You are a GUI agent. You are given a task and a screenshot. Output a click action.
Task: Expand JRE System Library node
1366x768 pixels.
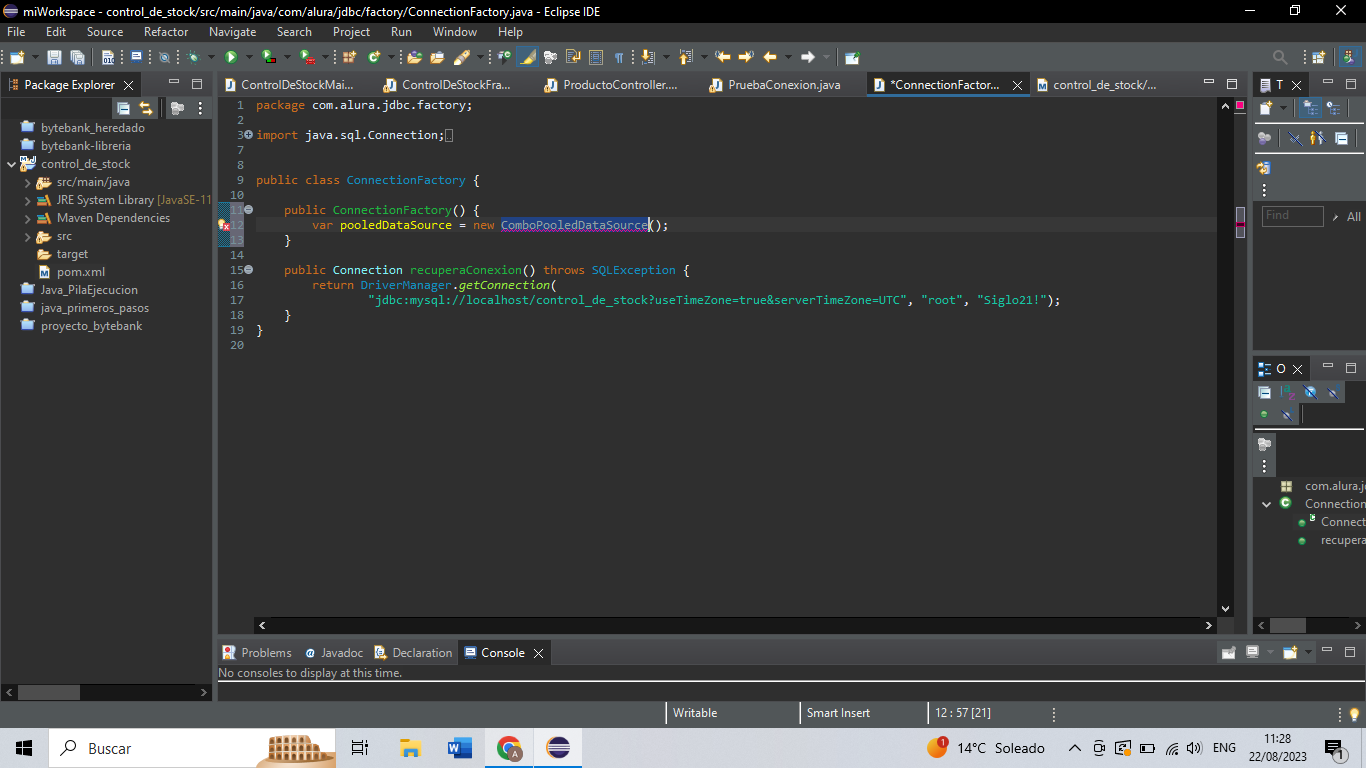[28, 200]
